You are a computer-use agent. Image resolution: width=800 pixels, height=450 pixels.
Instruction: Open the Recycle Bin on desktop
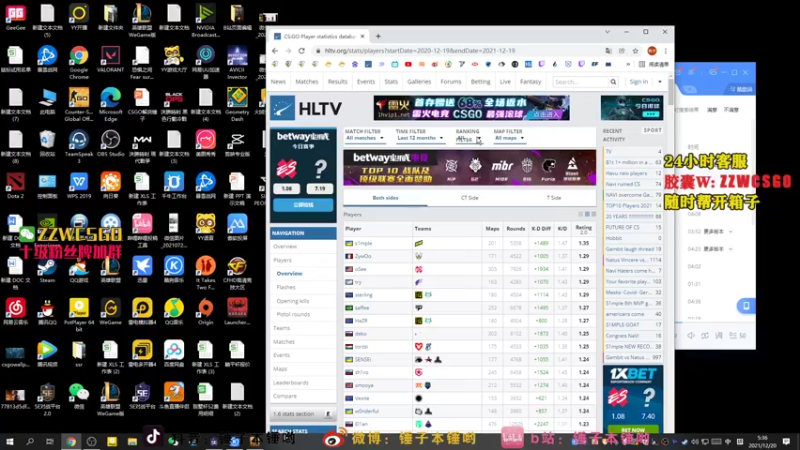(x=47, y=143)
